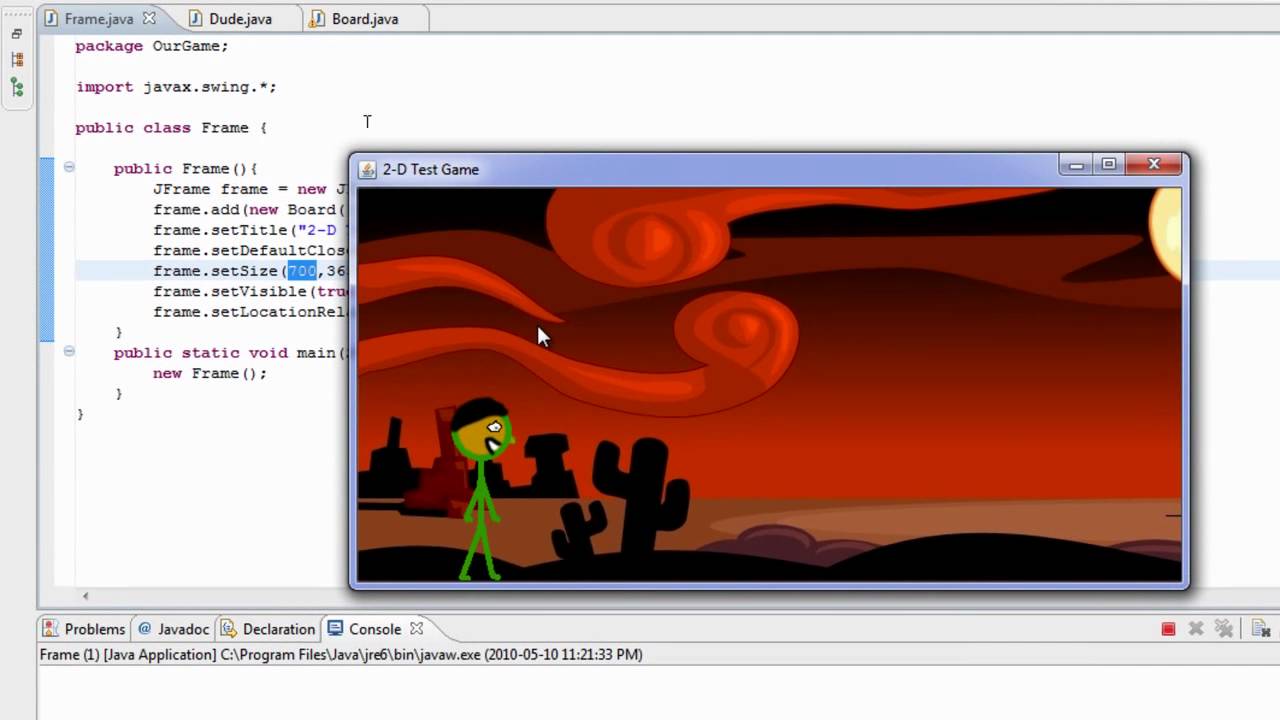Switch to the Board.java editor tab
The width and height of the screenshot is (1280, 720).
365,19
